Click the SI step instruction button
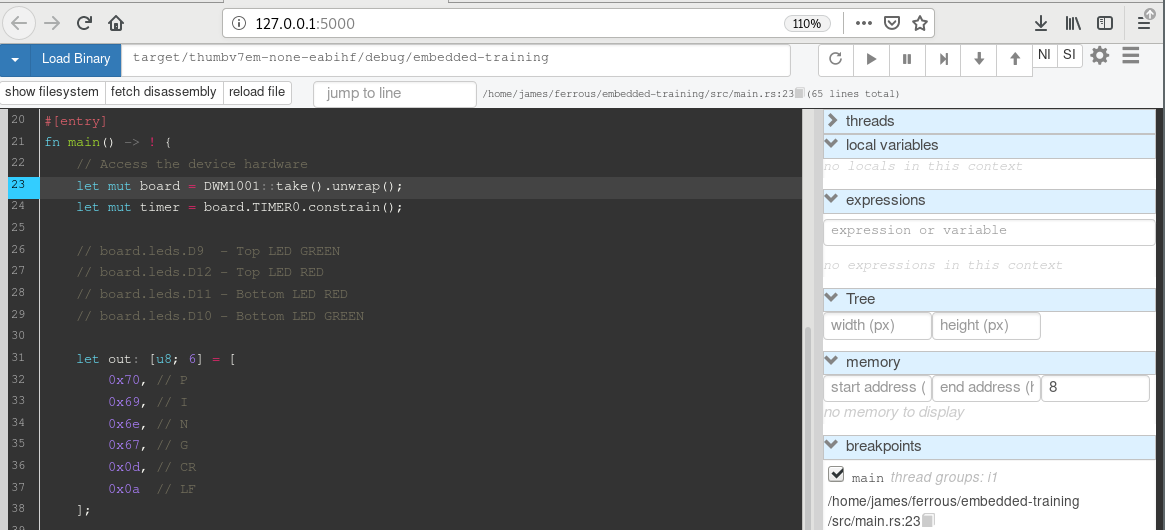1165x530 pixels. click(x=1070, y=55)
